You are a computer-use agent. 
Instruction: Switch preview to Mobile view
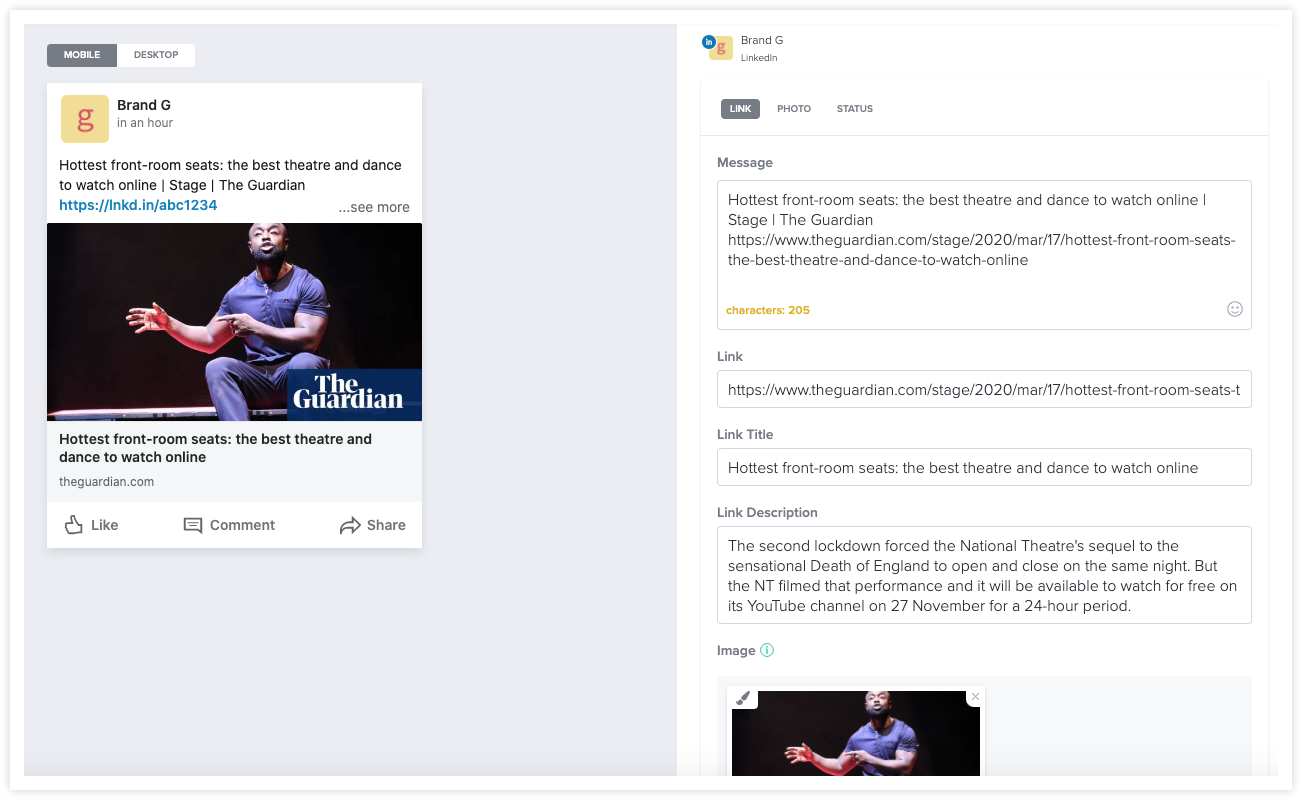point(82,55)
